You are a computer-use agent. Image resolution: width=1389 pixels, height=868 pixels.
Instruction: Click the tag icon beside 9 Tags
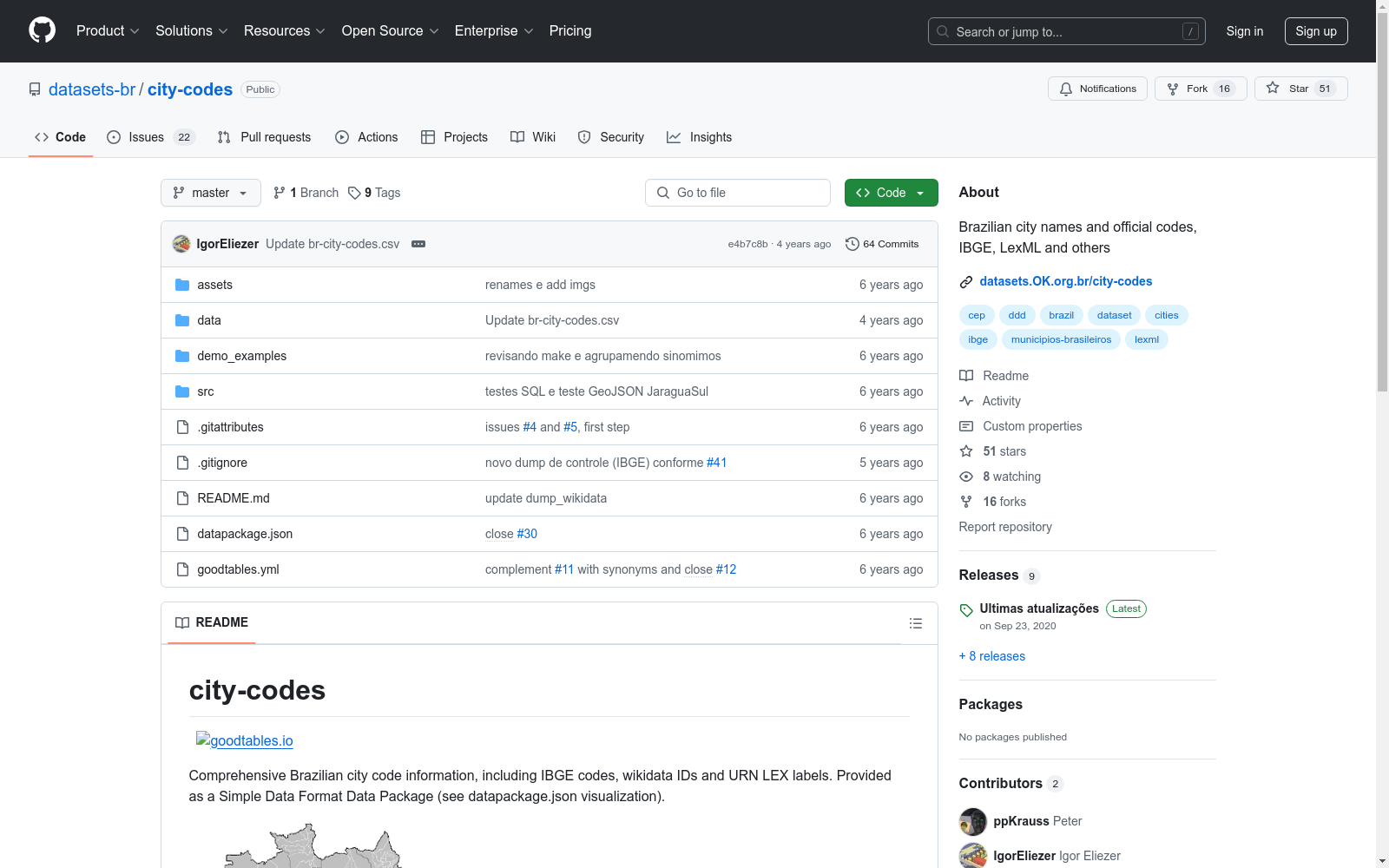pos(354,193)
